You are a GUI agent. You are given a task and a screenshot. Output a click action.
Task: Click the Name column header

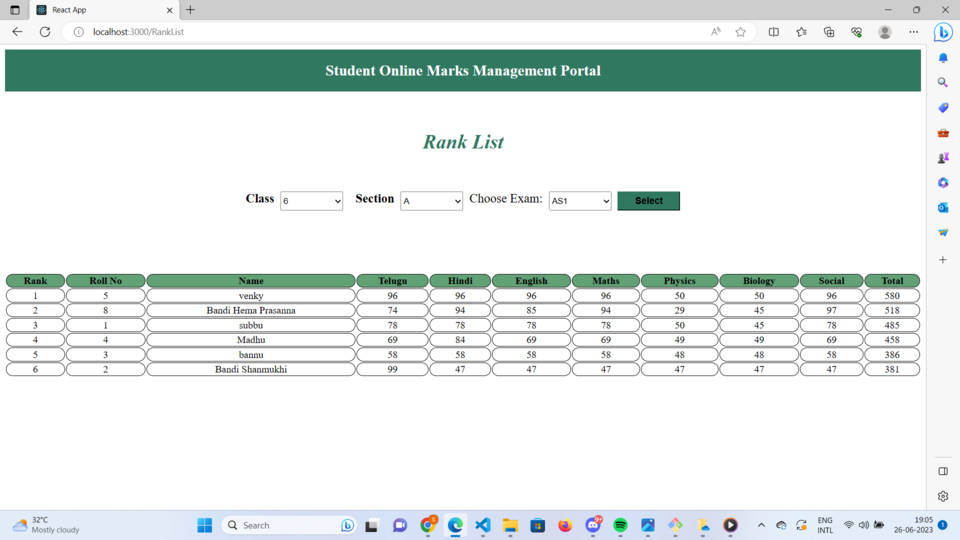pyautogui.click(x=251, y=281)
